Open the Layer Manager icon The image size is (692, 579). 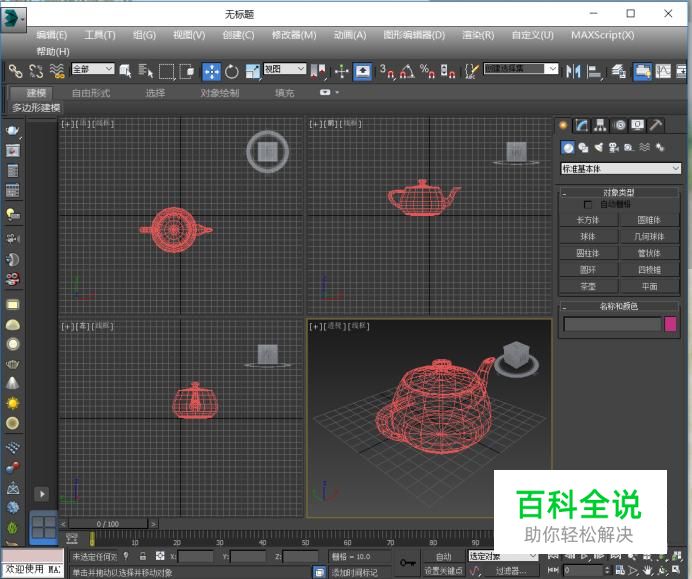point(619,71)
